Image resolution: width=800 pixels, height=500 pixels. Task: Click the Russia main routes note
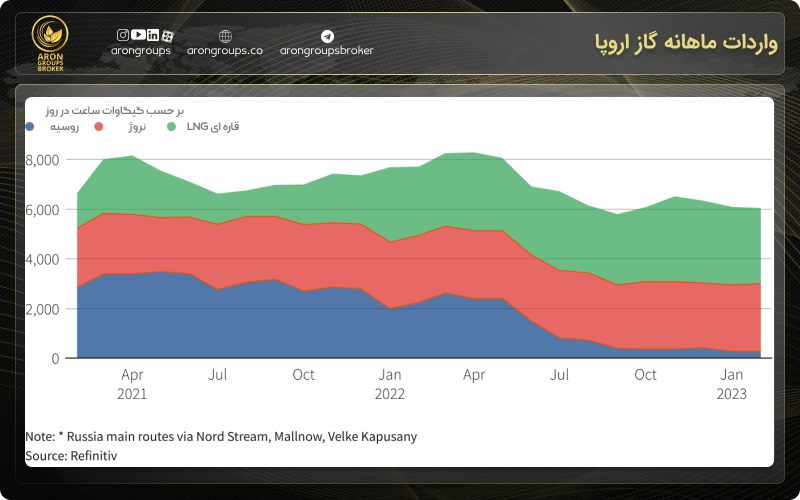(x=221, y=437)
